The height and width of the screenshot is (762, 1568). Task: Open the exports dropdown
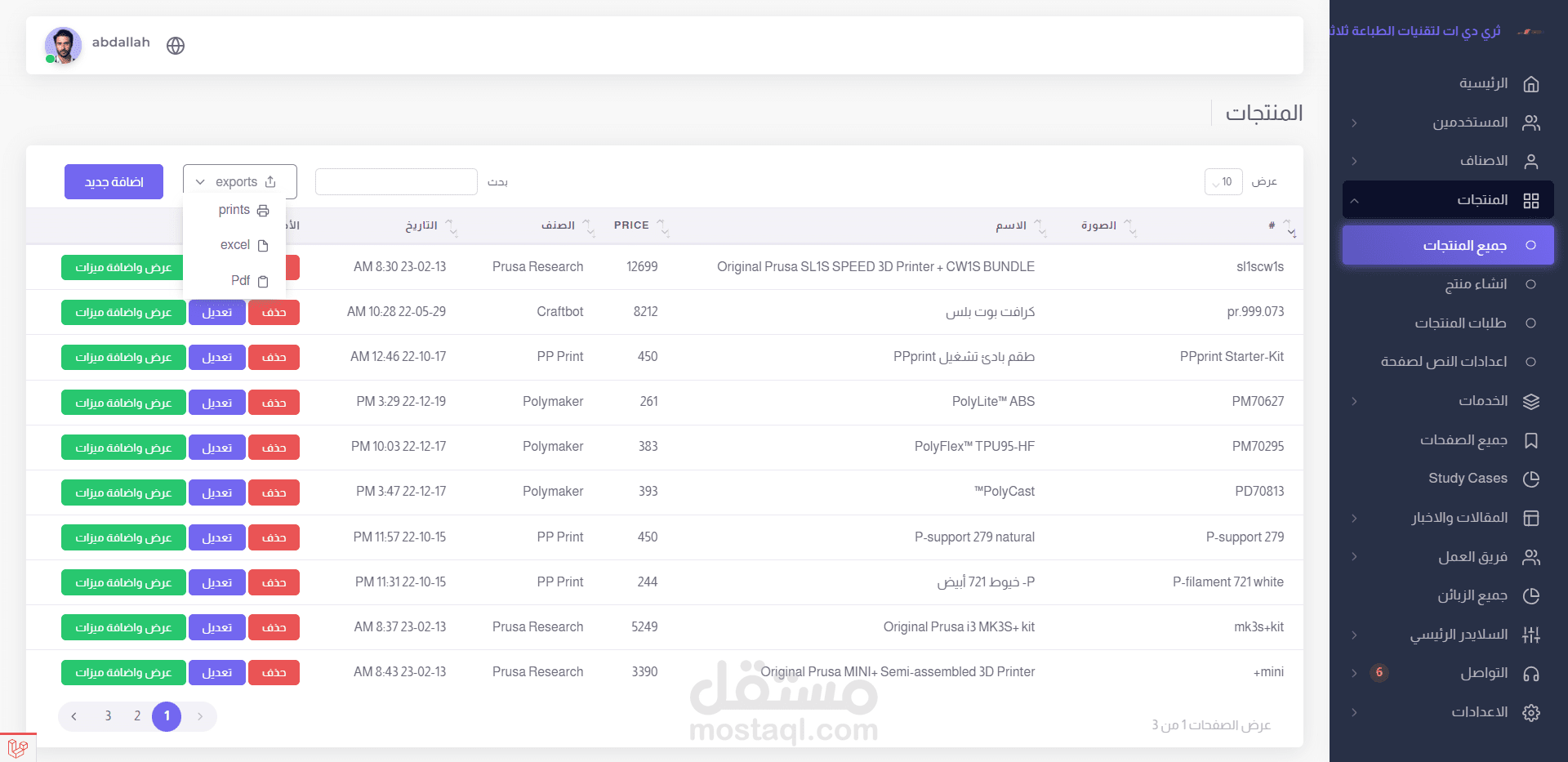pos(240,182)
